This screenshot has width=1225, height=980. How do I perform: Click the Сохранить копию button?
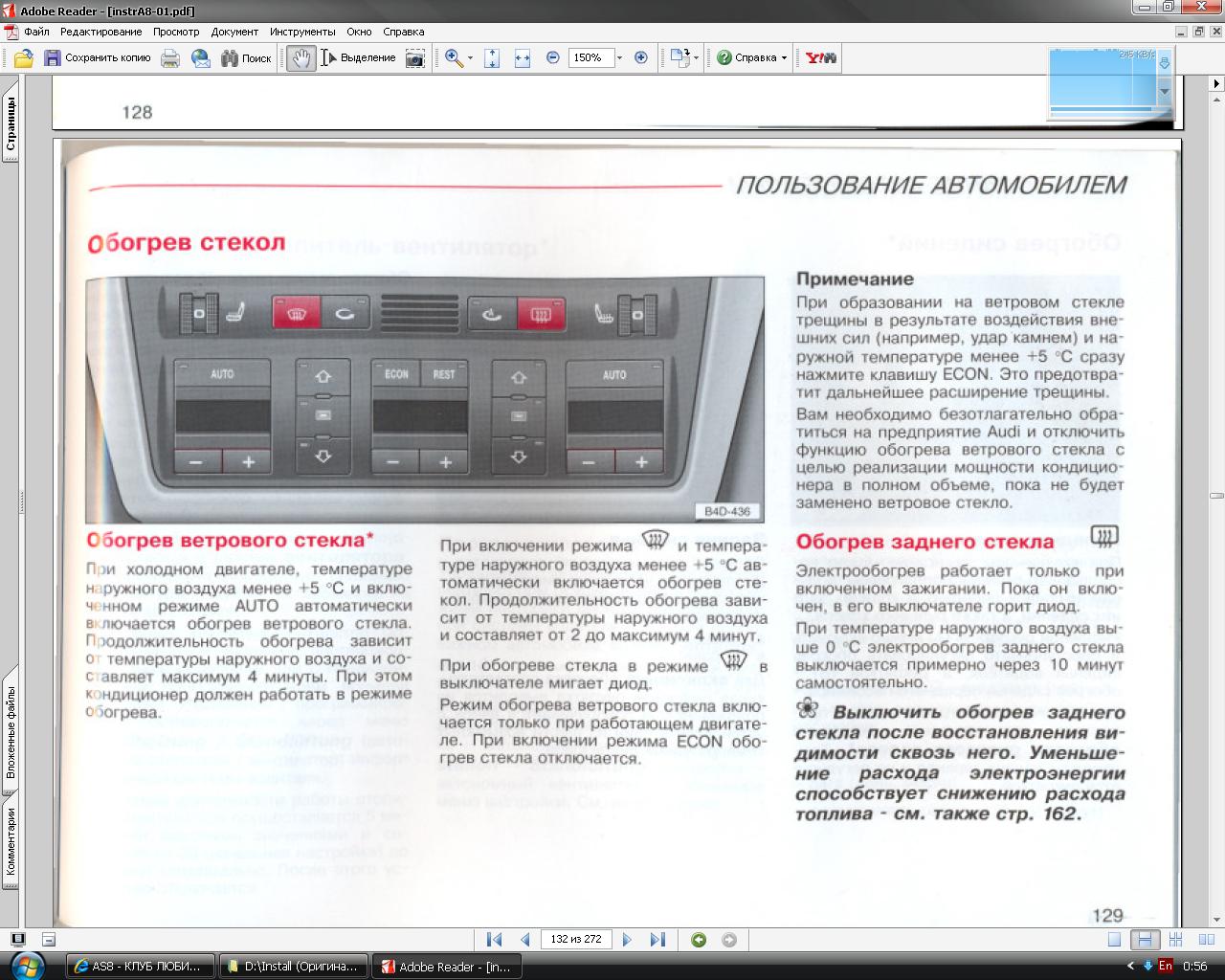tap(98, 58)
